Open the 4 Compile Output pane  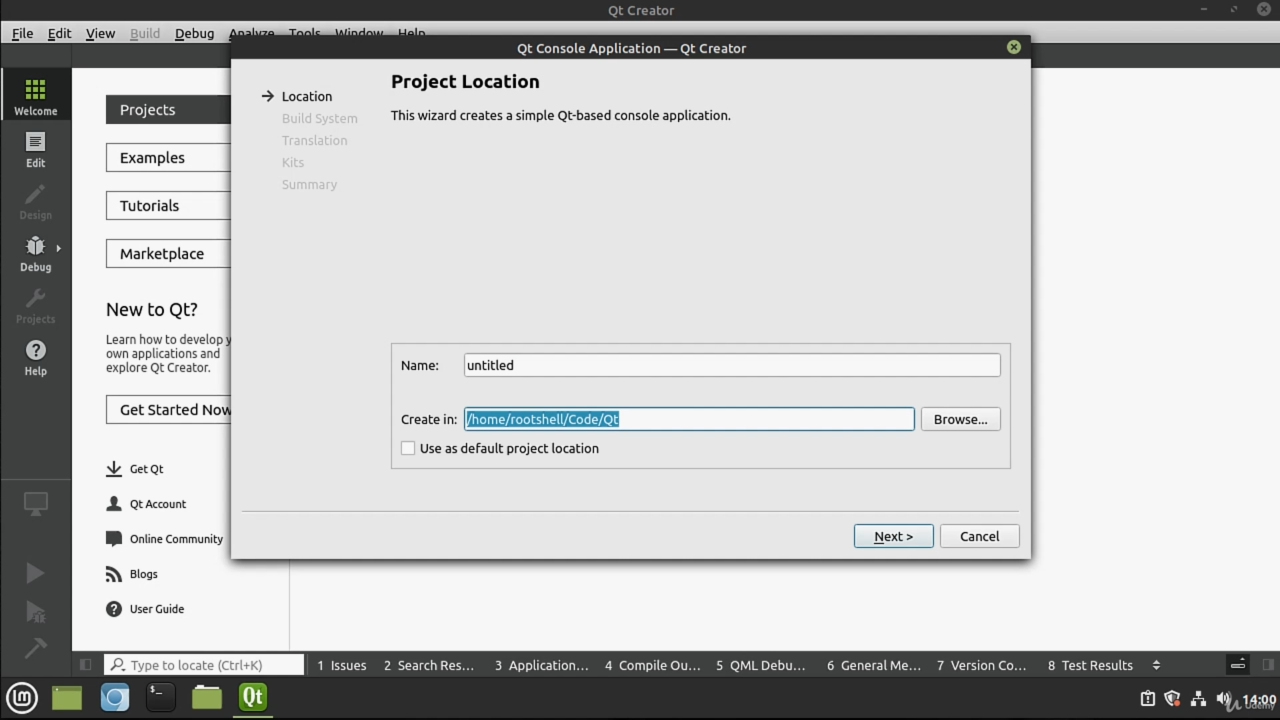click(652, 665)
